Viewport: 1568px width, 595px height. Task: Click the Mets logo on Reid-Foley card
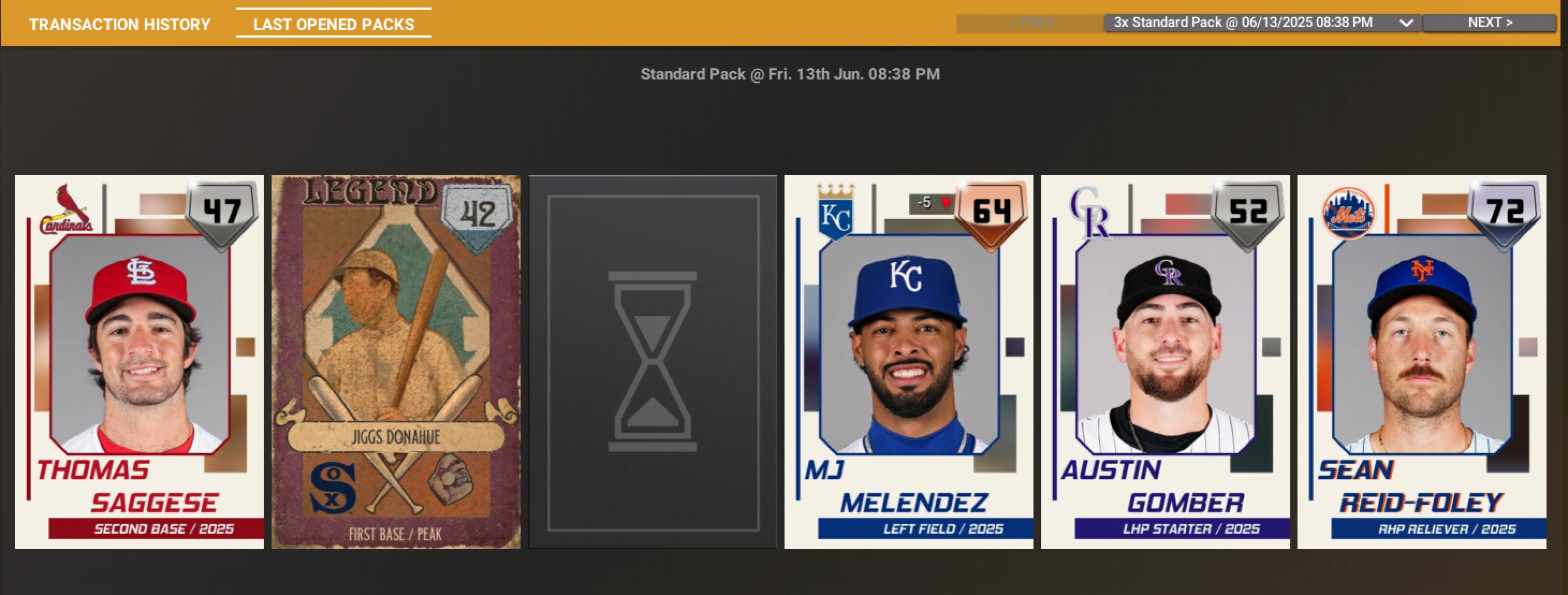(x=1348, y=213)
